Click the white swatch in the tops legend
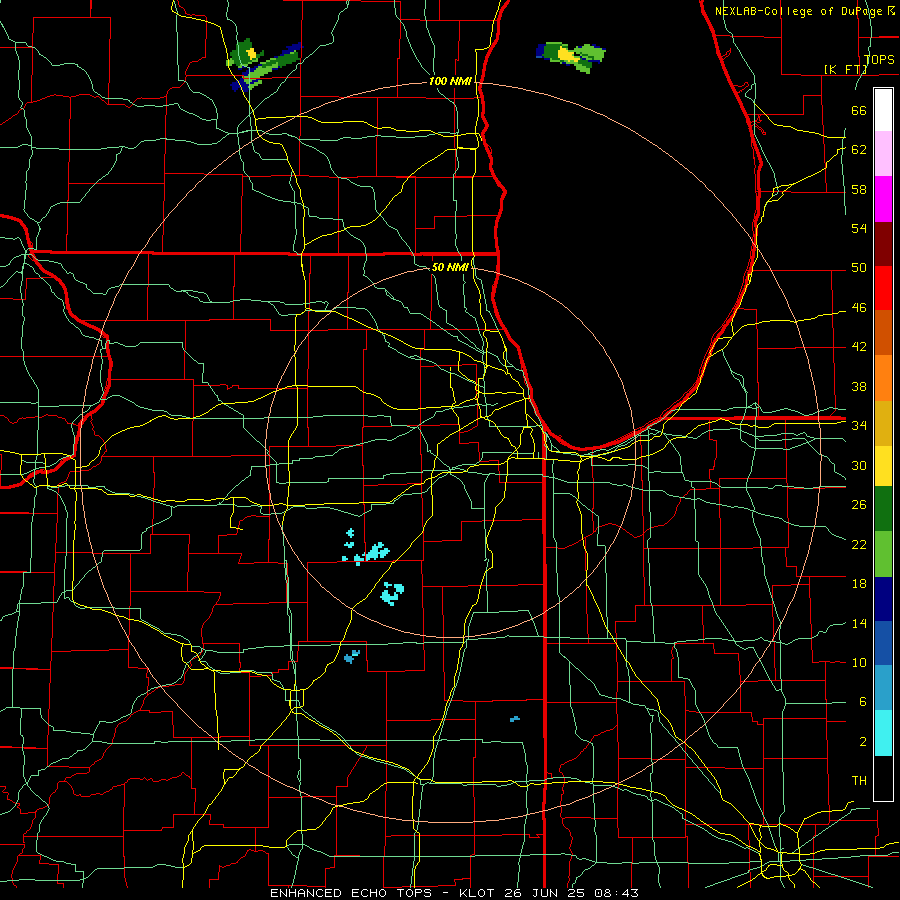 (883, 110)
